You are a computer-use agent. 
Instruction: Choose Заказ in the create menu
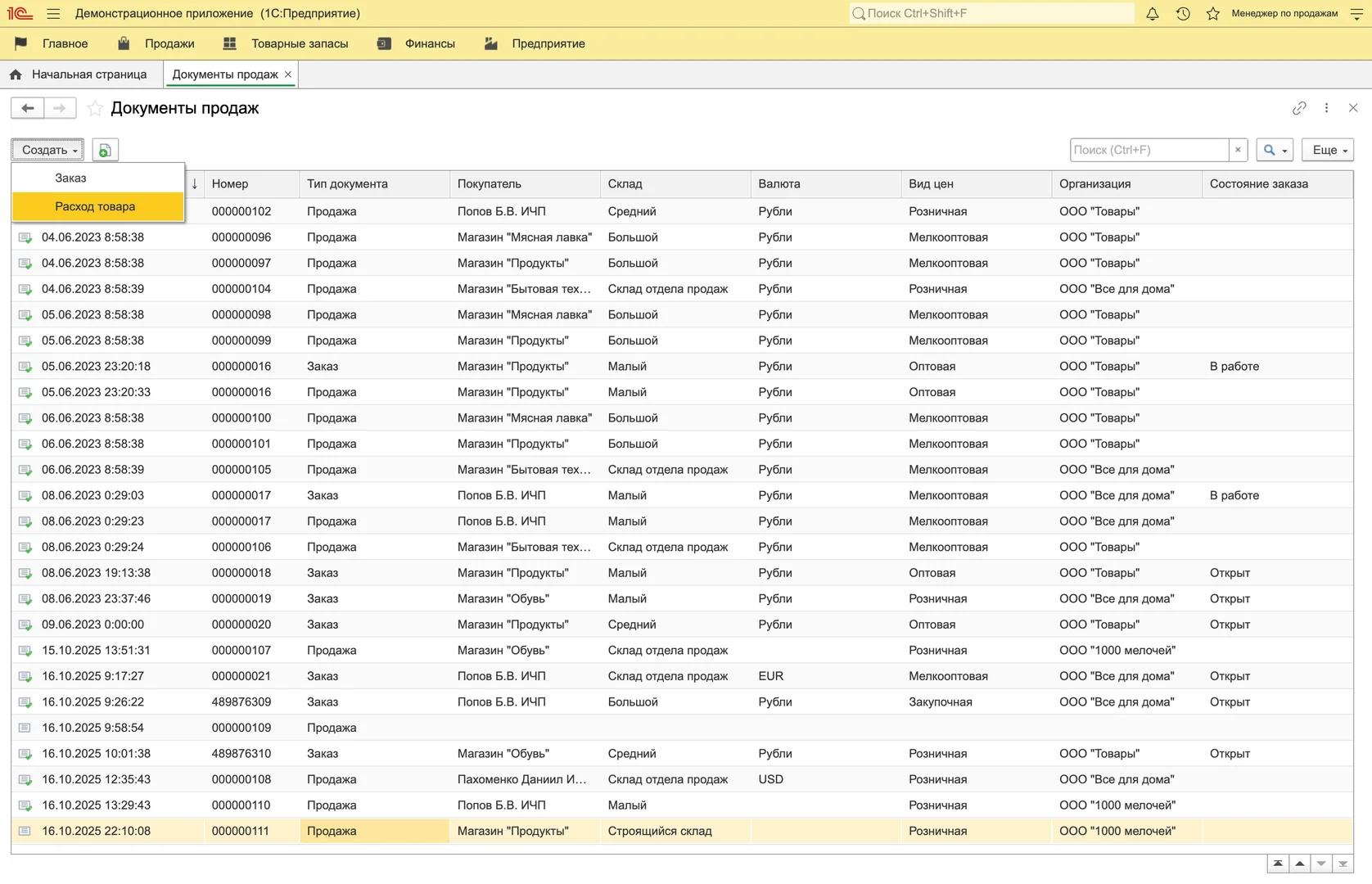(70, 178)
